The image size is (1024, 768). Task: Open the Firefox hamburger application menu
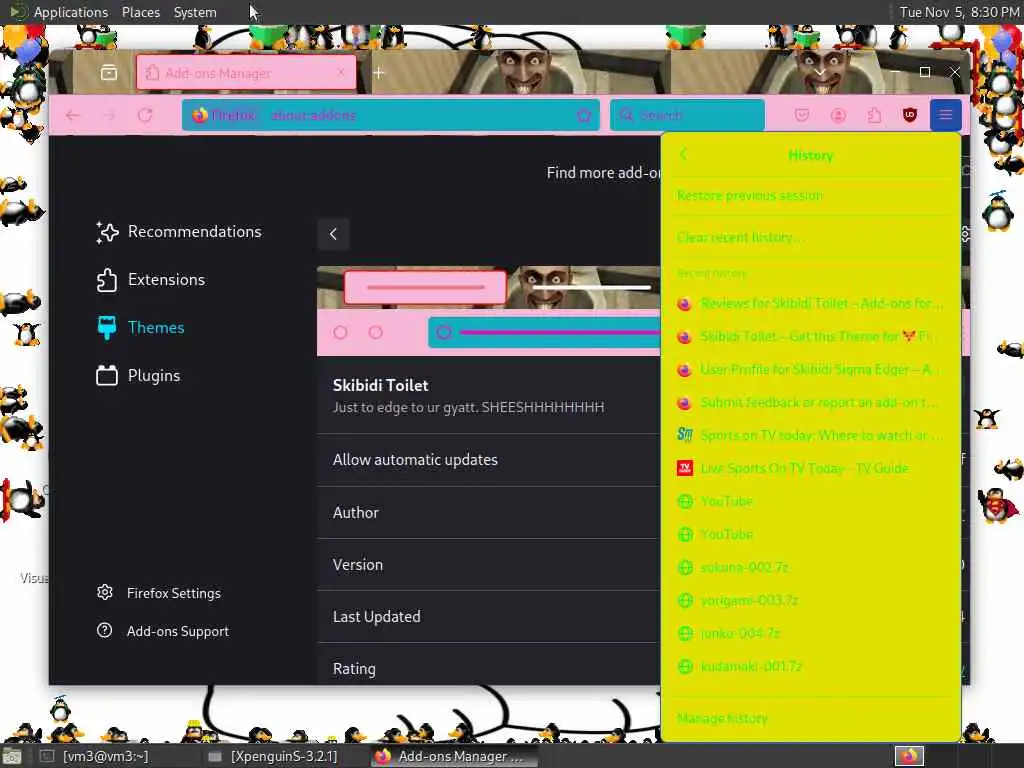945,116
